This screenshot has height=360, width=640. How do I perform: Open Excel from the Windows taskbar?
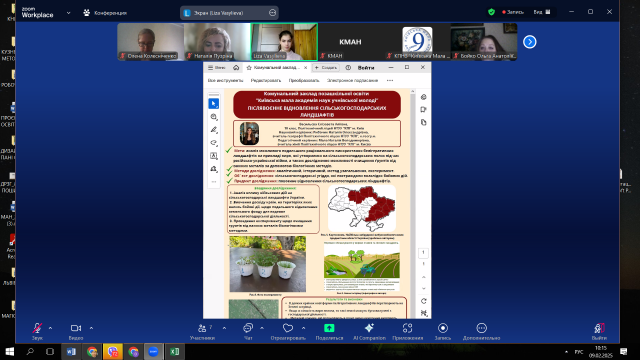pos(174,351)
